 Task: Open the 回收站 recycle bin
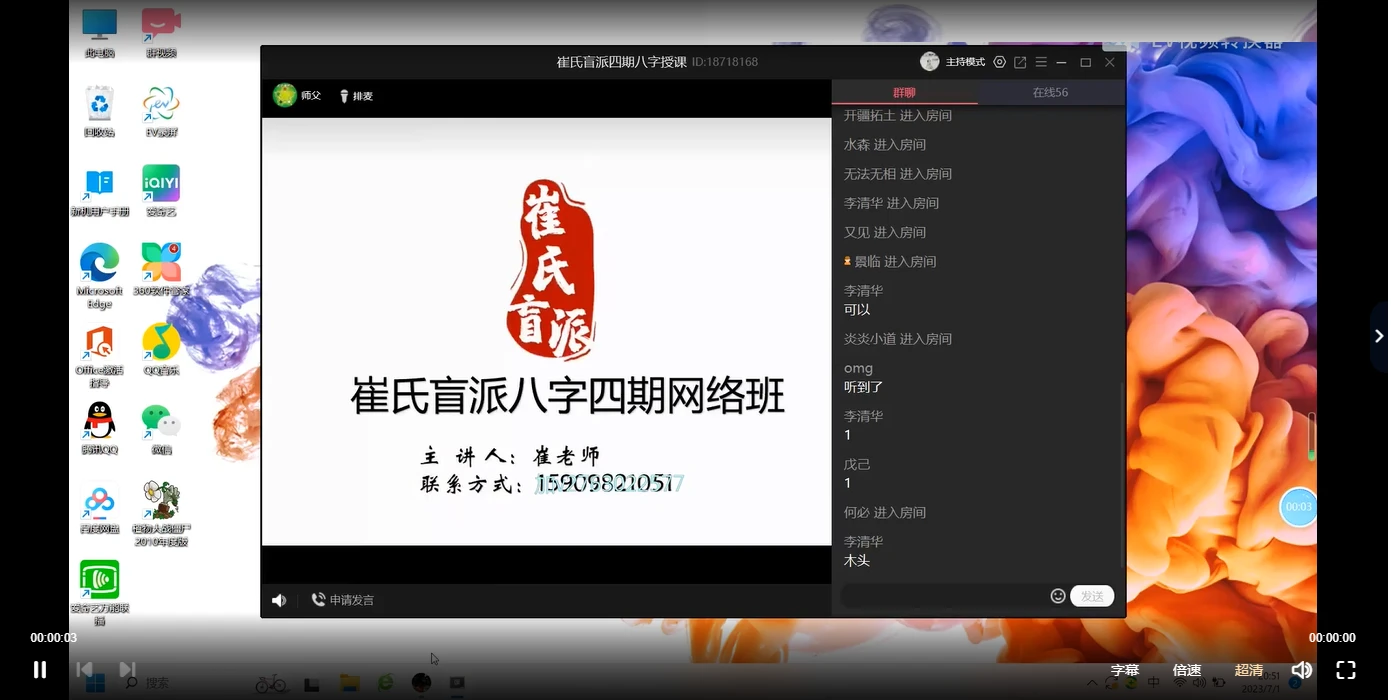99,111
